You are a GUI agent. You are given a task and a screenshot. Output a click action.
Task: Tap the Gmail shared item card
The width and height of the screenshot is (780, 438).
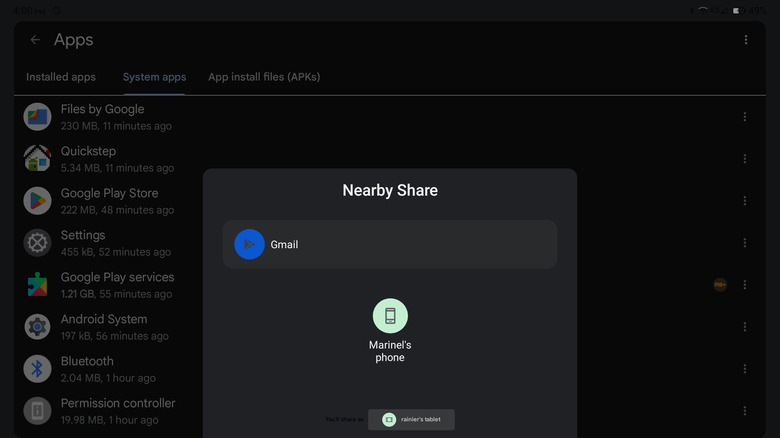click(x=390, y=244)
